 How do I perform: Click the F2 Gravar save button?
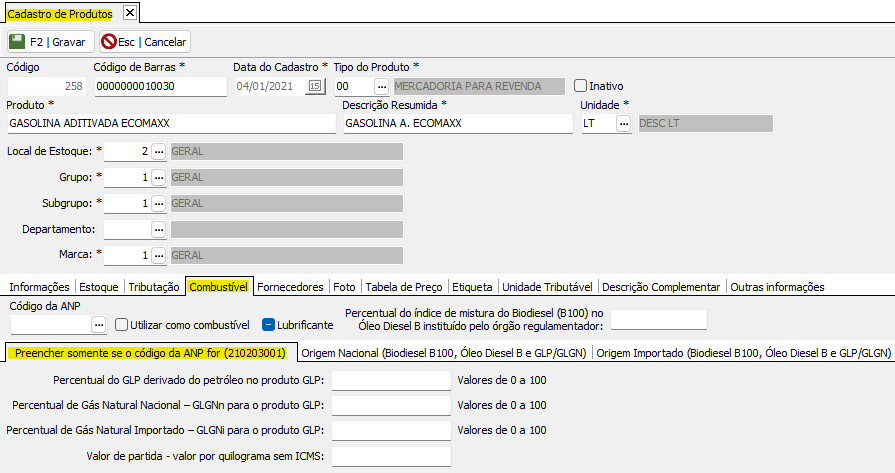point(50,42)
